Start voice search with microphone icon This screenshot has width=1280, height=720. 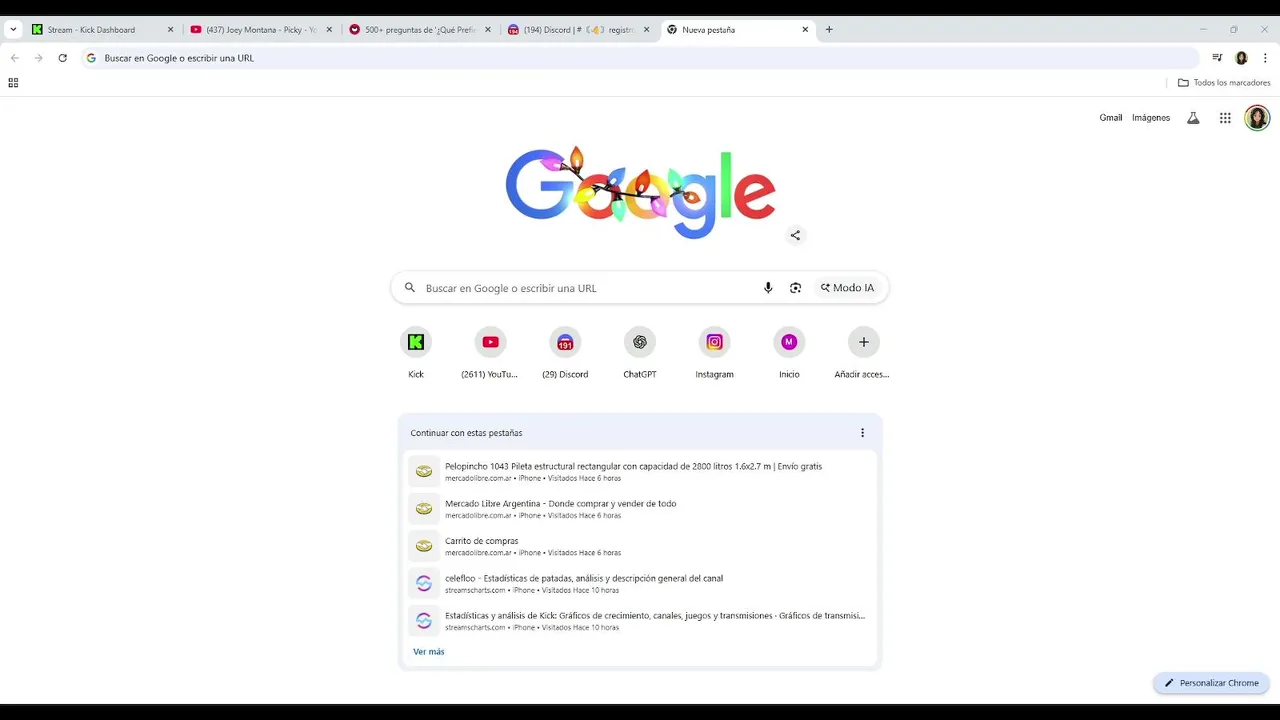tap(768, 288)
